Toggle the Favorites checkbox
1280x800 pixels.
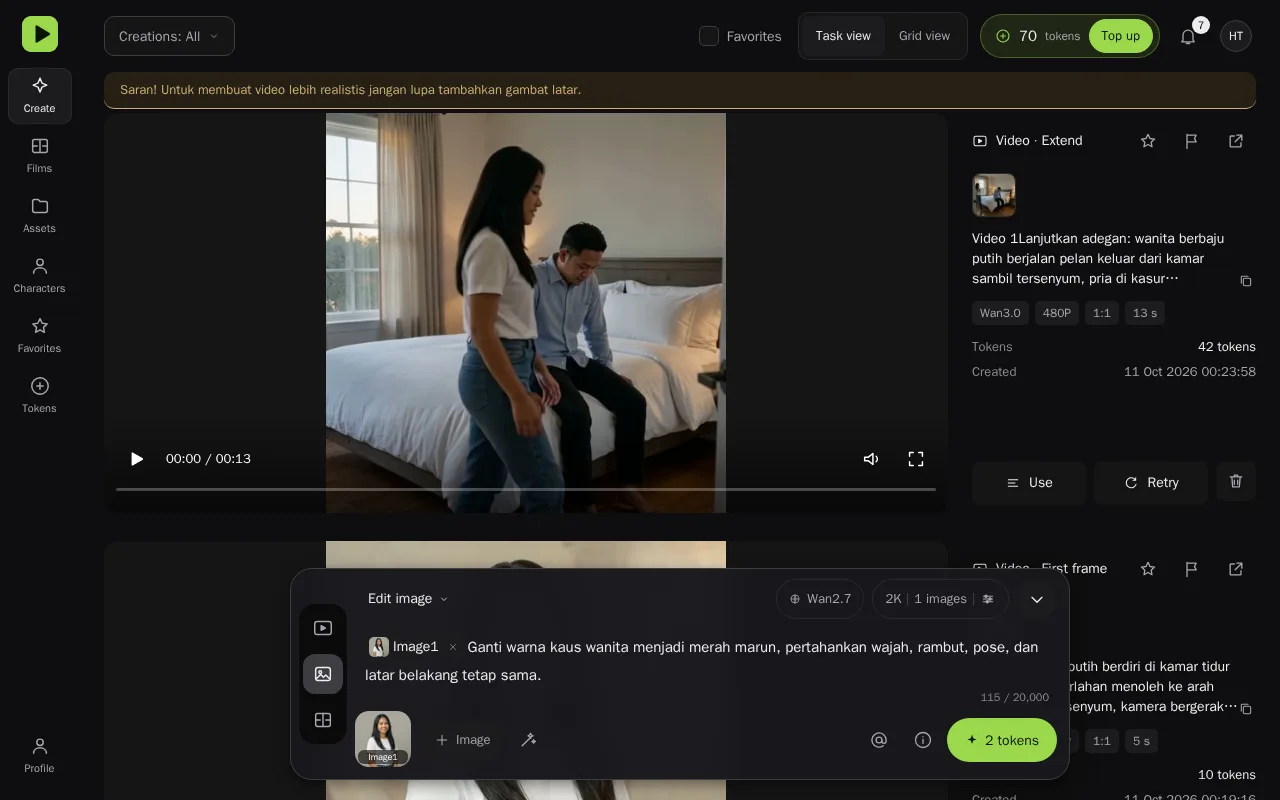pos(709,36)
